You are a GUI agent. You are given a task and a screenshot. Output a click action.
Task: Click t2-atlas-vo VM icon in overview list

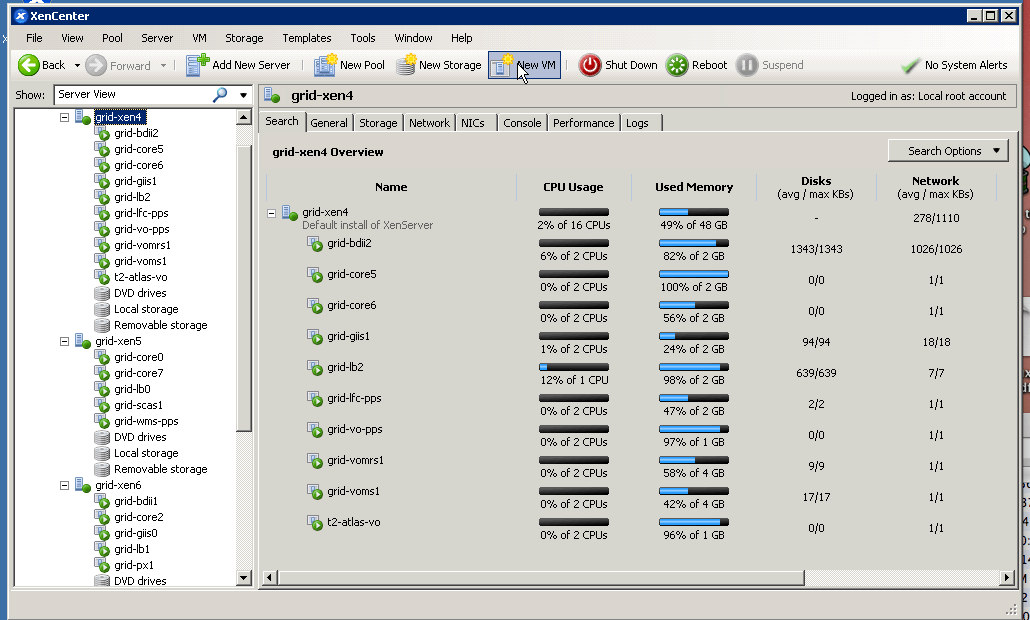coord(315,523)
